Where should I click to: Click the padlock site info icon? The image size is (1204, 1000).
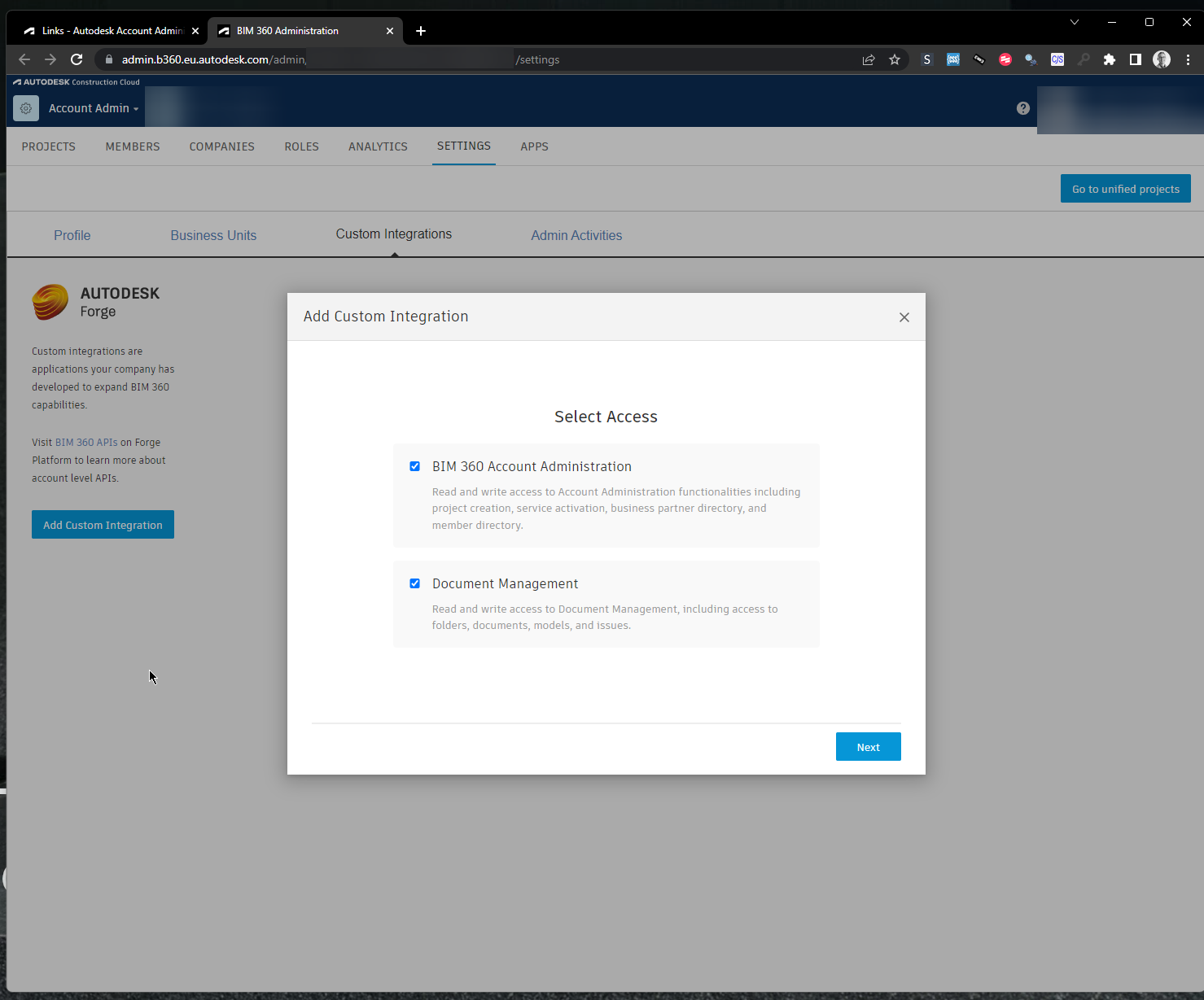click(109, 59)
